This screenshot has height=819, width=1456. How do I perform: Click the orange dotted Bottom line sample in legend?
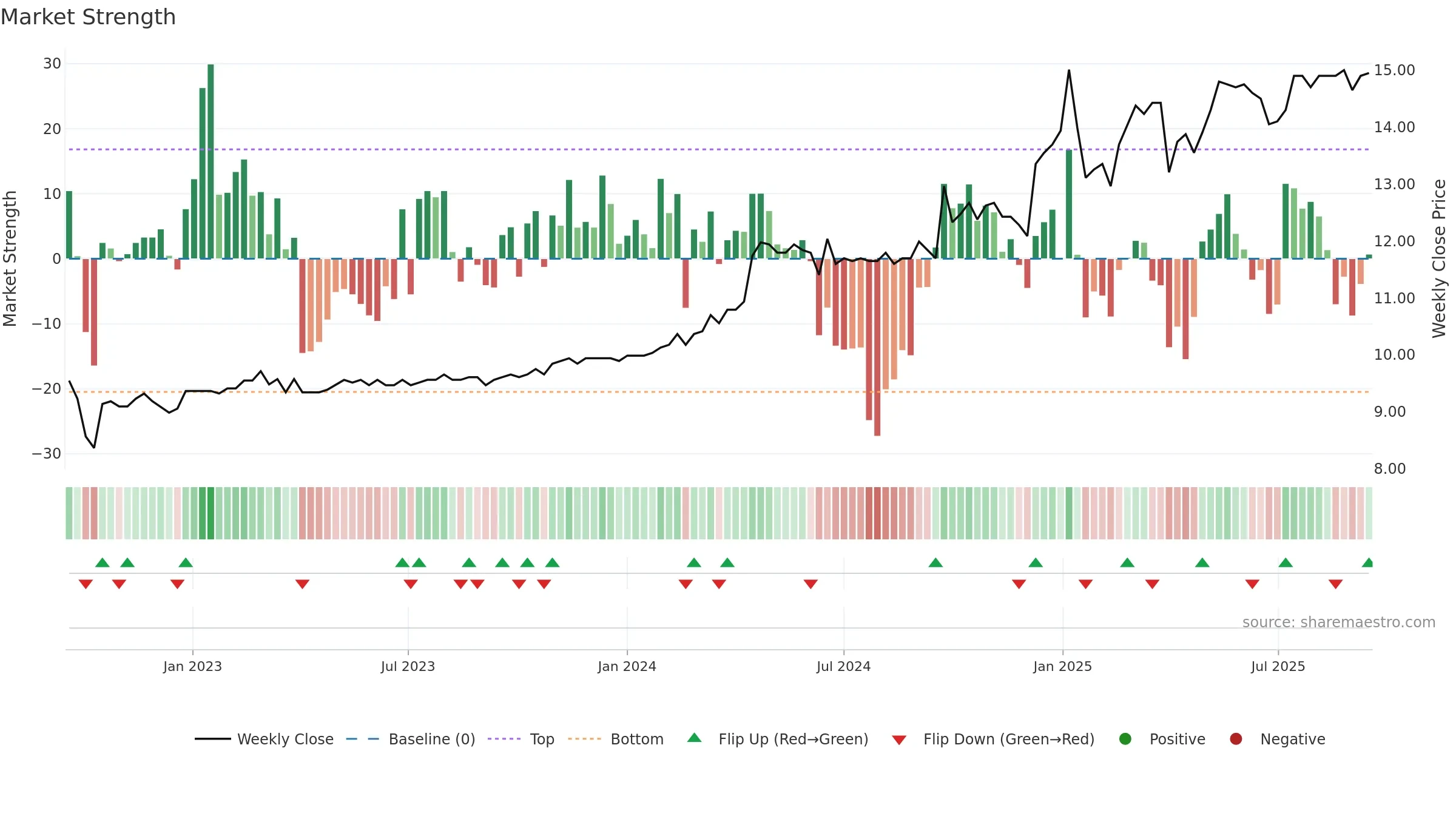point(584,739)
